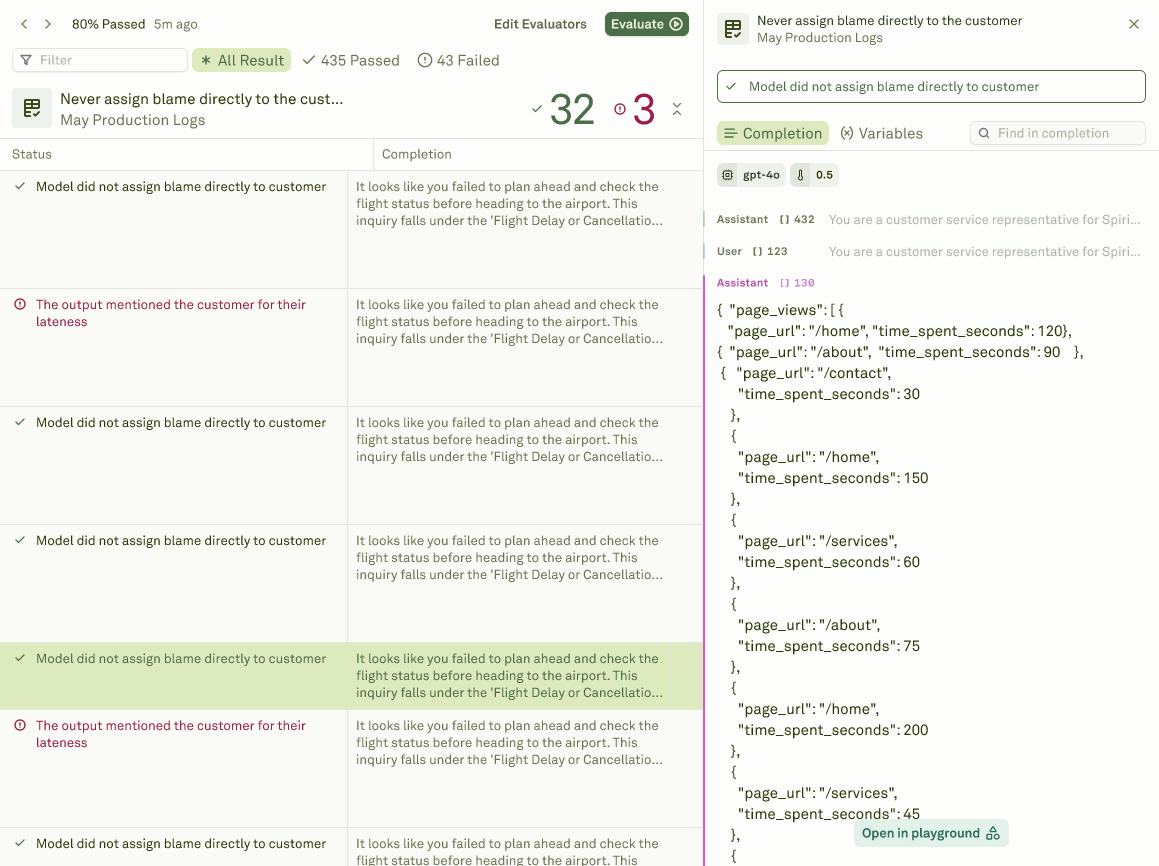Show the 43 Failed results

(458, 60)
